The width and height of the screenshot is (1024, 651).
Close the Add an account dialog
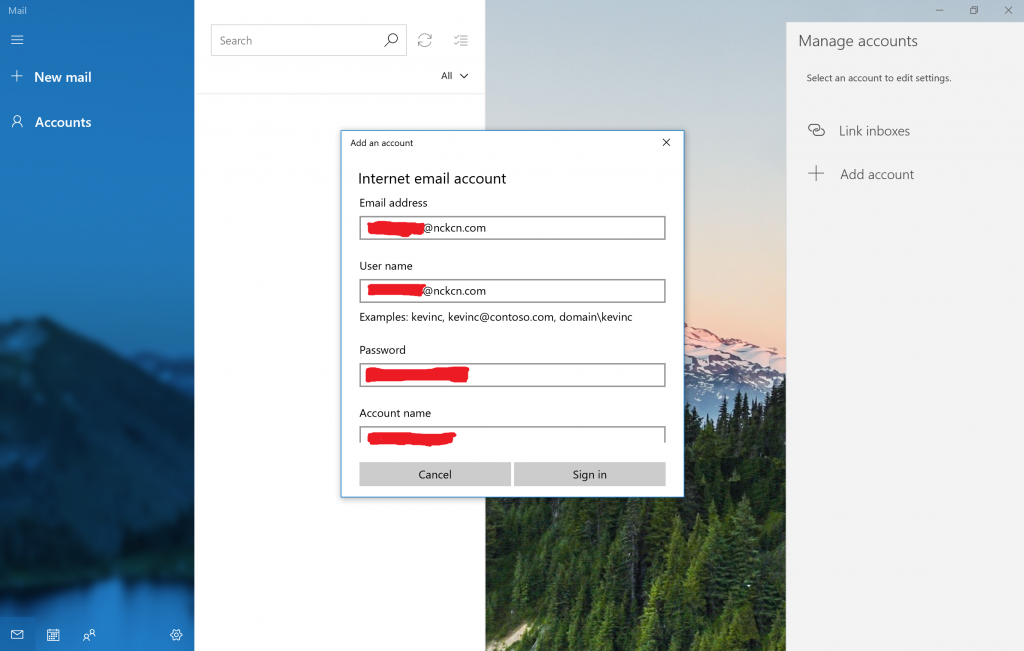pyautogui.click(x=666, y=142)
